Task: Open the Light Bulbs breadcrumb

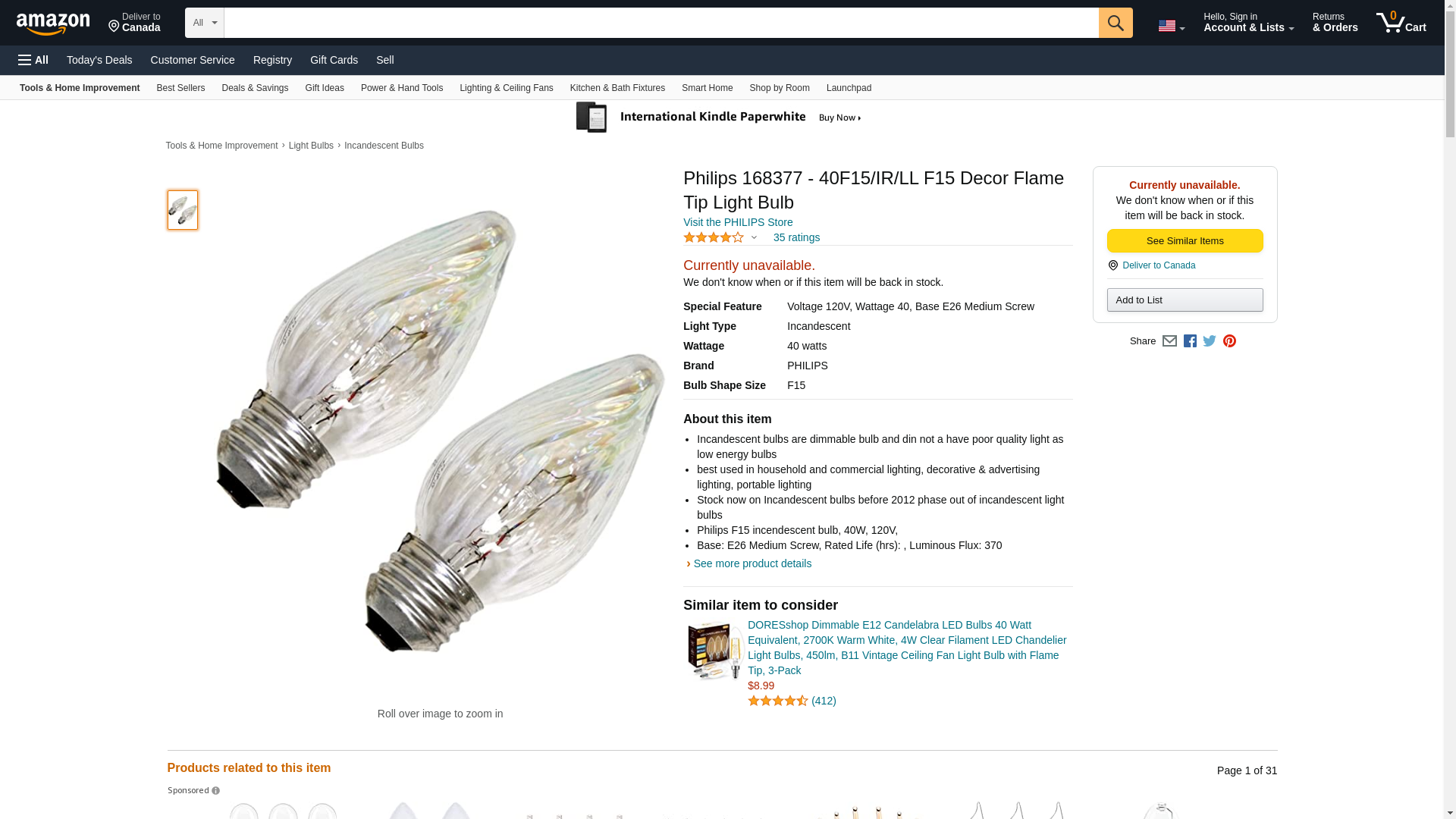Action: [x=311, y=146]
